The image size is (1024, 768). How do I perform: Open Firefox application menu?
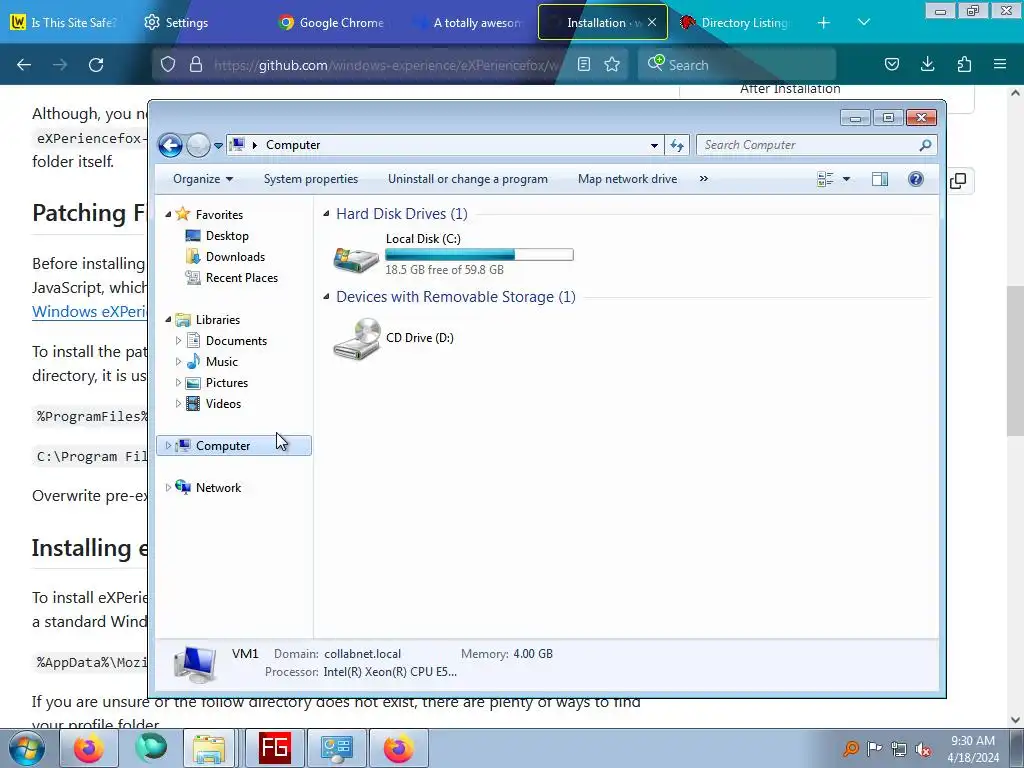click(1000, 65)
